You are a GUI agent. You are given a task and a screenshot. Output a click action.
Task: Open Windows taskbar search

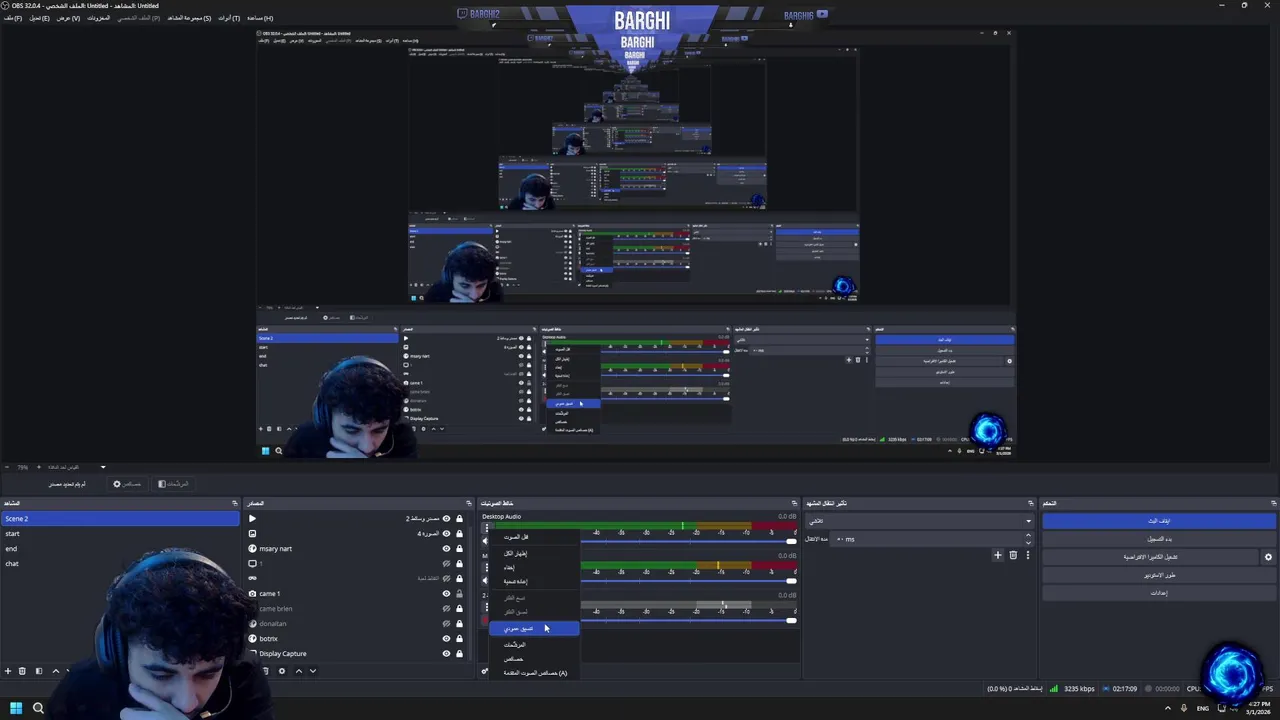[38, 708]
